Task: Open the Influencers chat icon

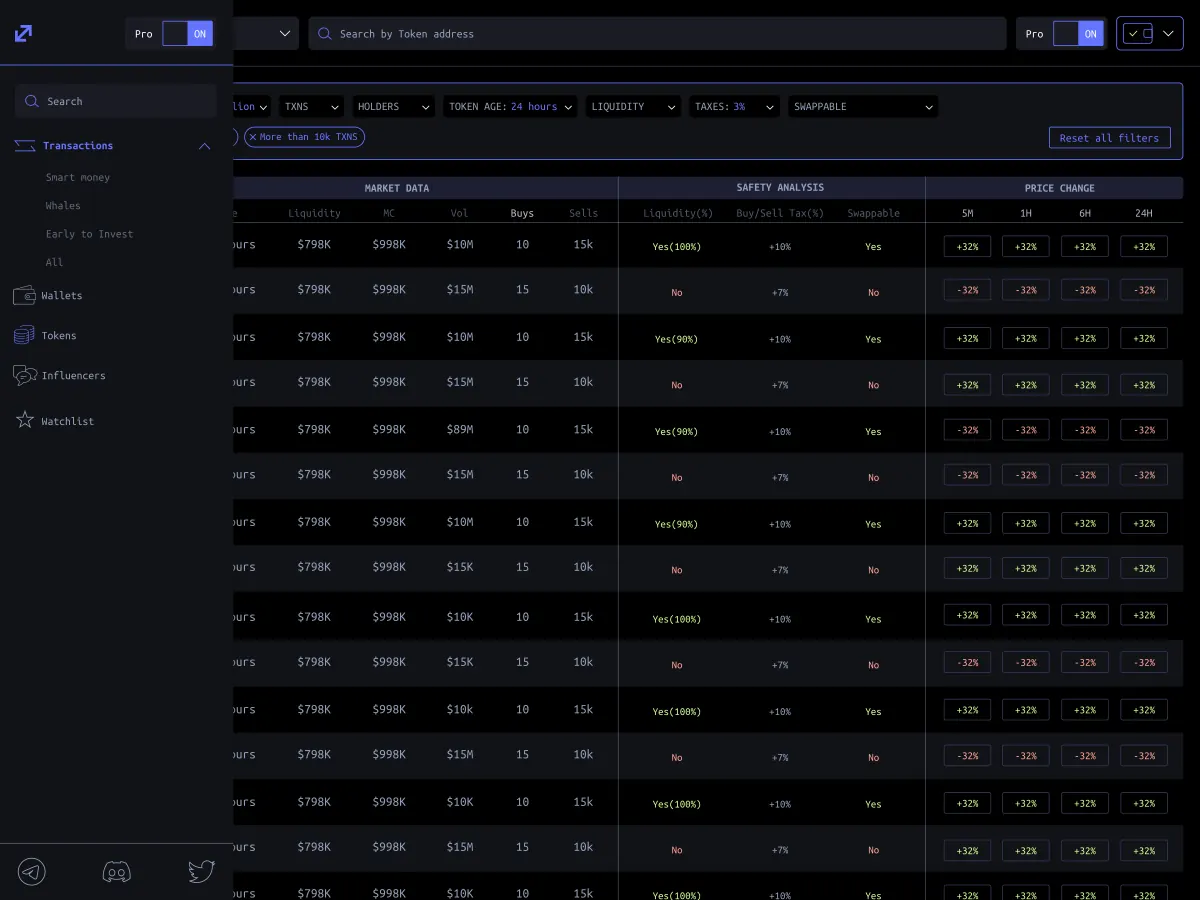Action: coord(25,375)
